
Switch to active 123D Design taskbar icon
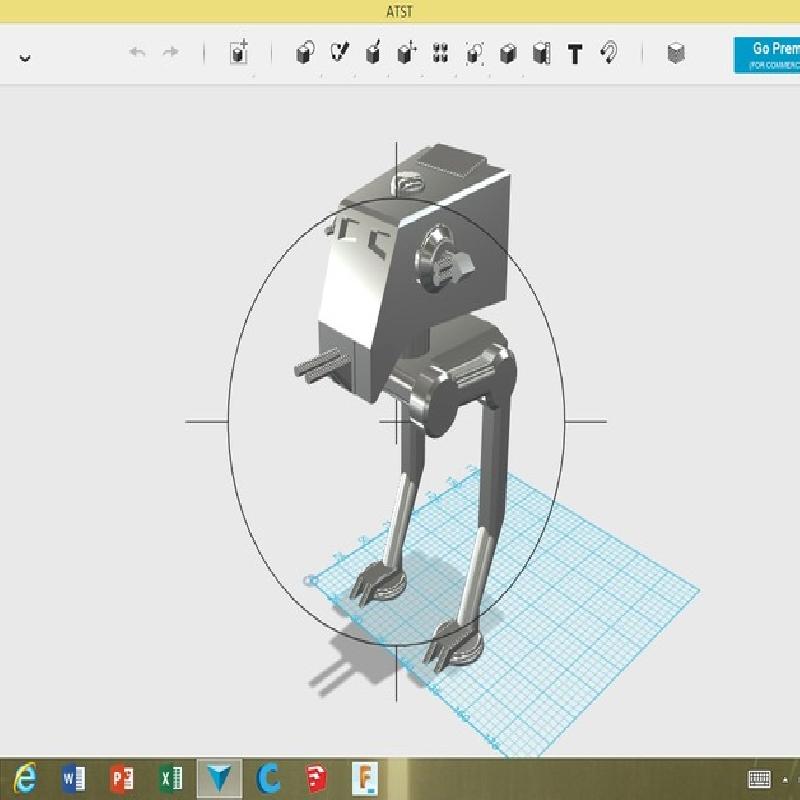219,779
